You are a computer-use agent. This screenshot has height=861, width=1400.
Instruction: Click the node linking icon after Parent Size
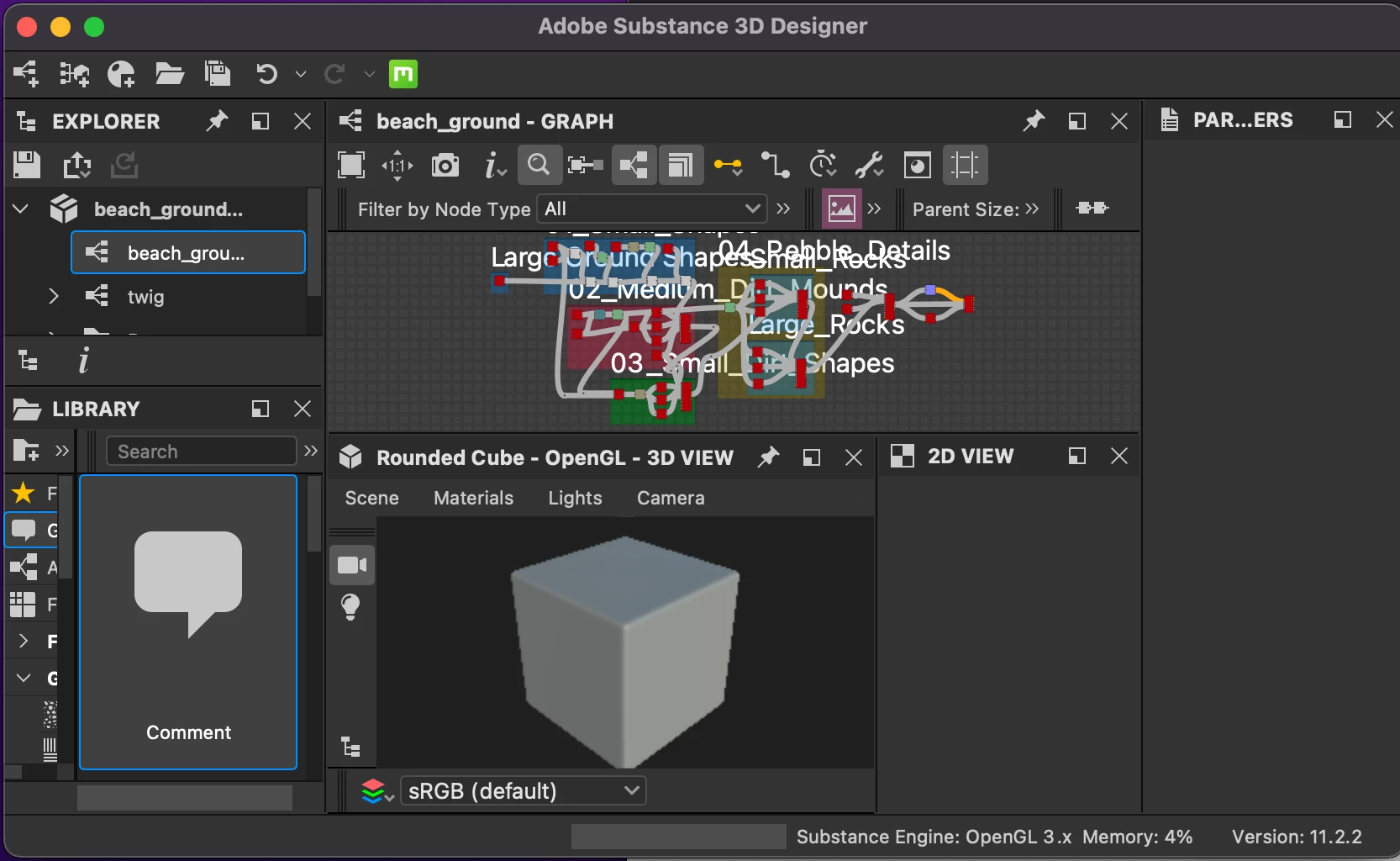(x=1092, y=208)
